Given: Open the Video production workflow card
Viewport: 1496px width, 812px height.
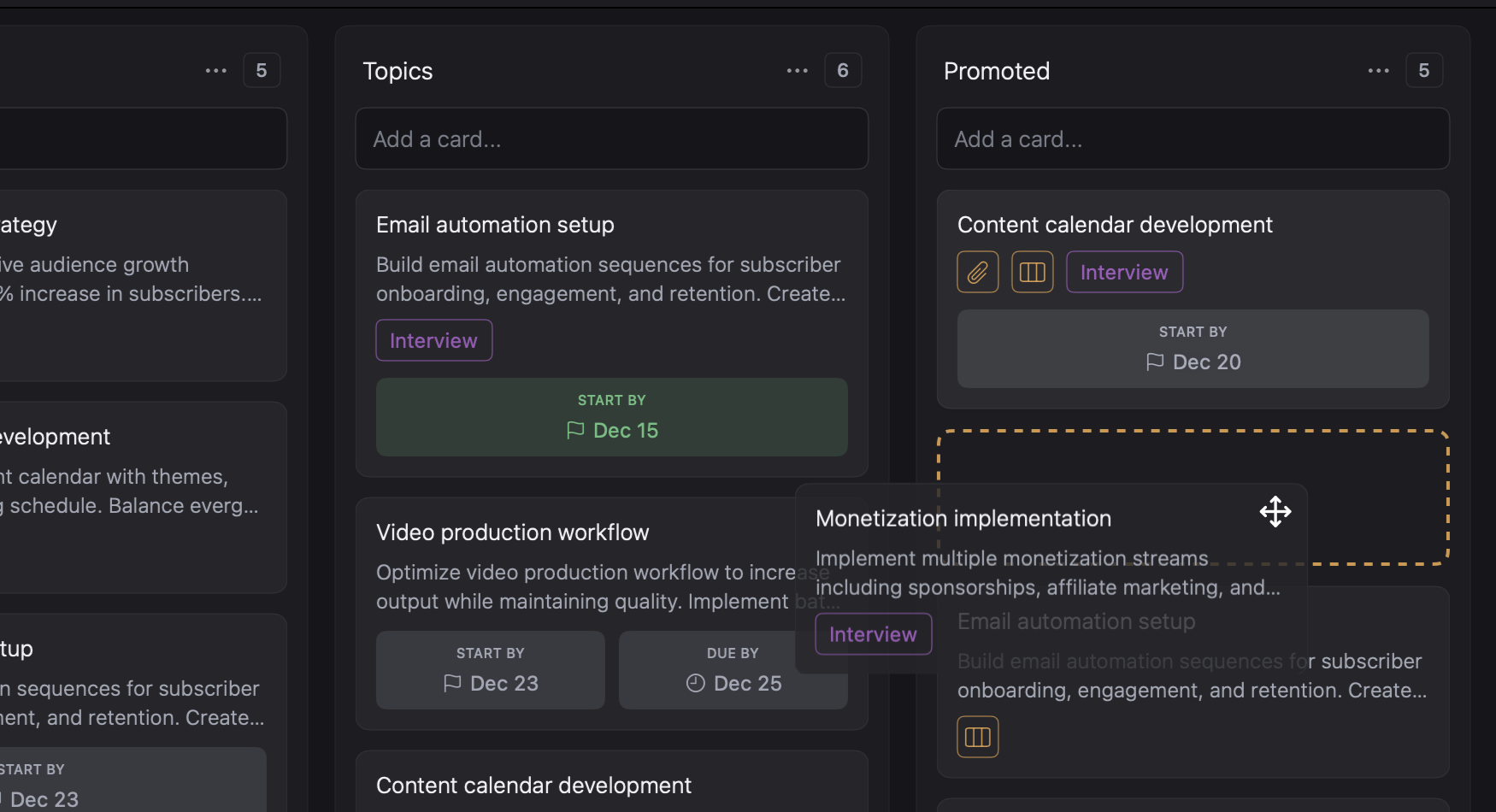Looking at the screenshot, I should [513, 532].
